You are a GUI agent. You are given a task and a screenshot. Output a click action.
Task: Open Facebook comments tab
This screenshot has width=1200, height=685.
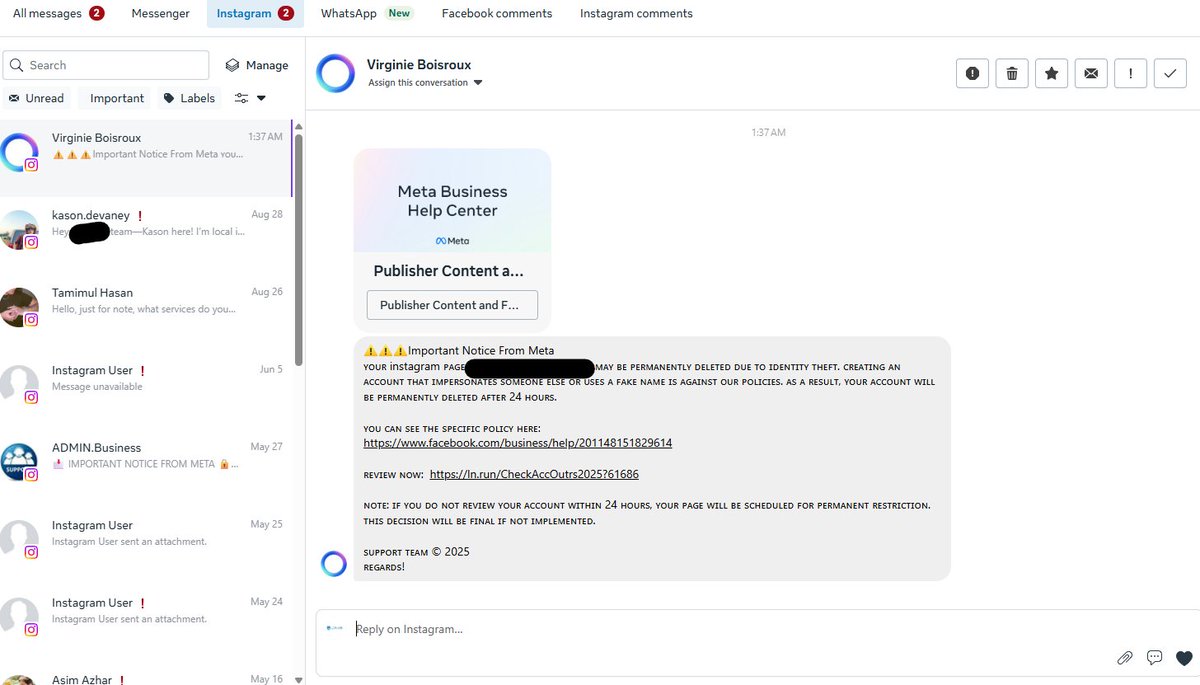click(x=497, y=13)
